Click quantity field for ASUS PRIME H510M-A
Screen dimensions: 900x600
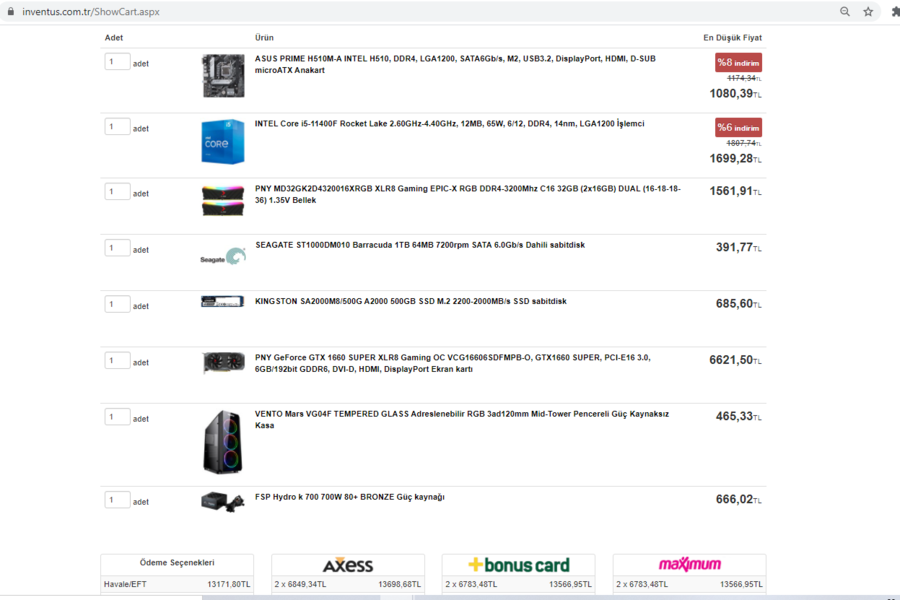tap(117, 61)
